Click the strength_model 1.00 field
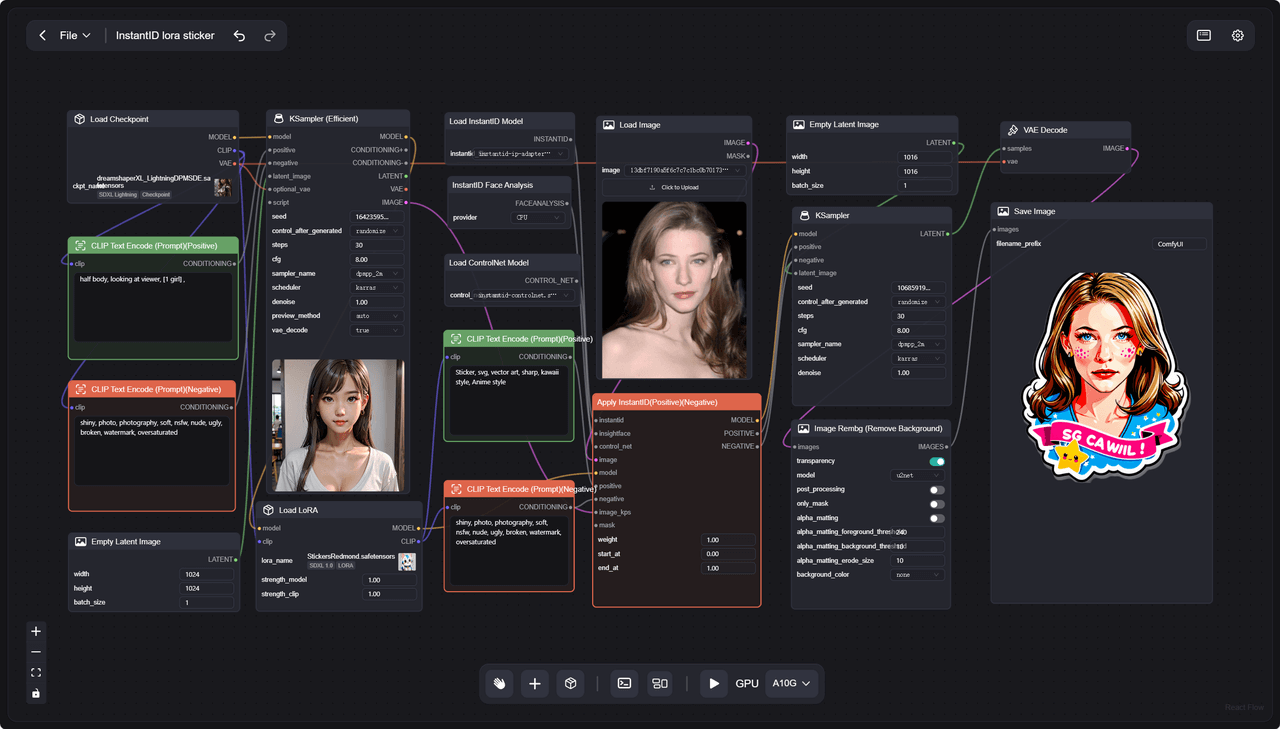Screen dimensions: 1280x729 point(390,580)
